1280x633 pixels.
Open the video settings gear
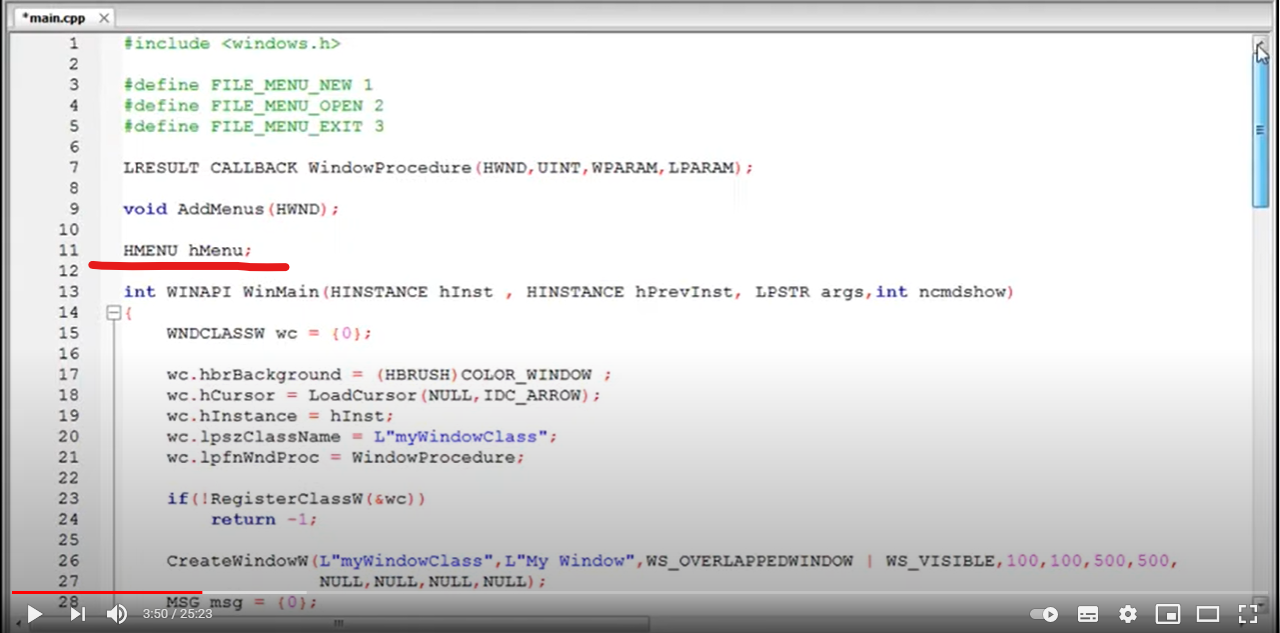[1127, 614]
